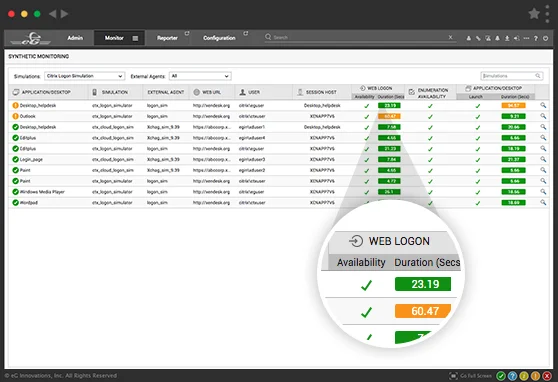Go back with the browser back arrow
Screen dimensions: 558x382
[53, 14]
